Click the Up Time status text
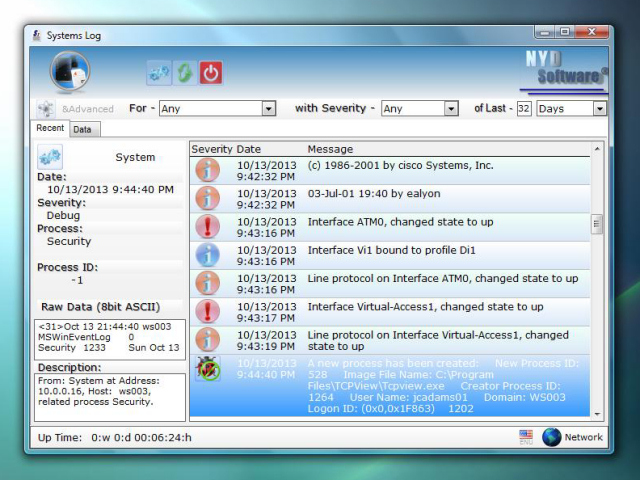 pos(115,438)
